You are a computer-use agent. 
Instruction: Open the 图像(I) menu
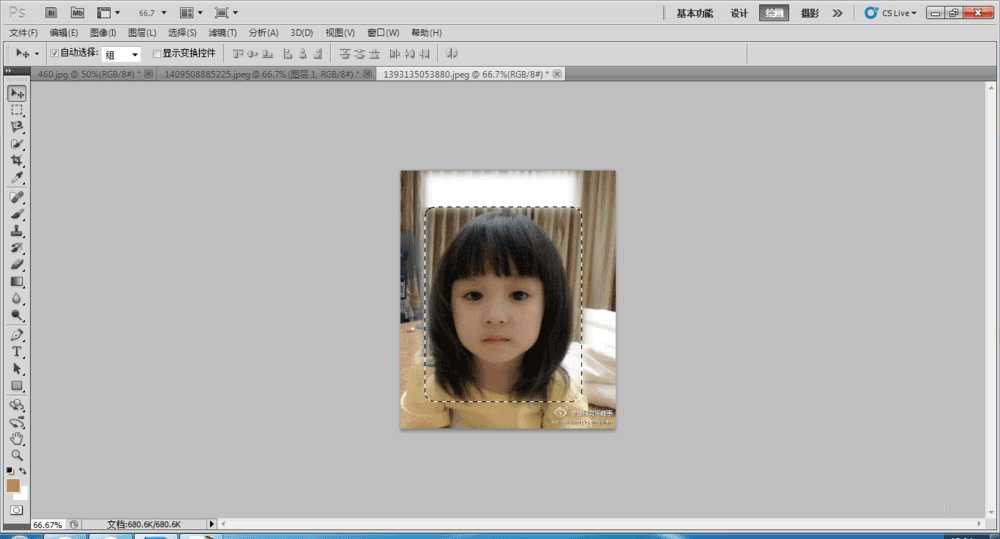point(104,33)
